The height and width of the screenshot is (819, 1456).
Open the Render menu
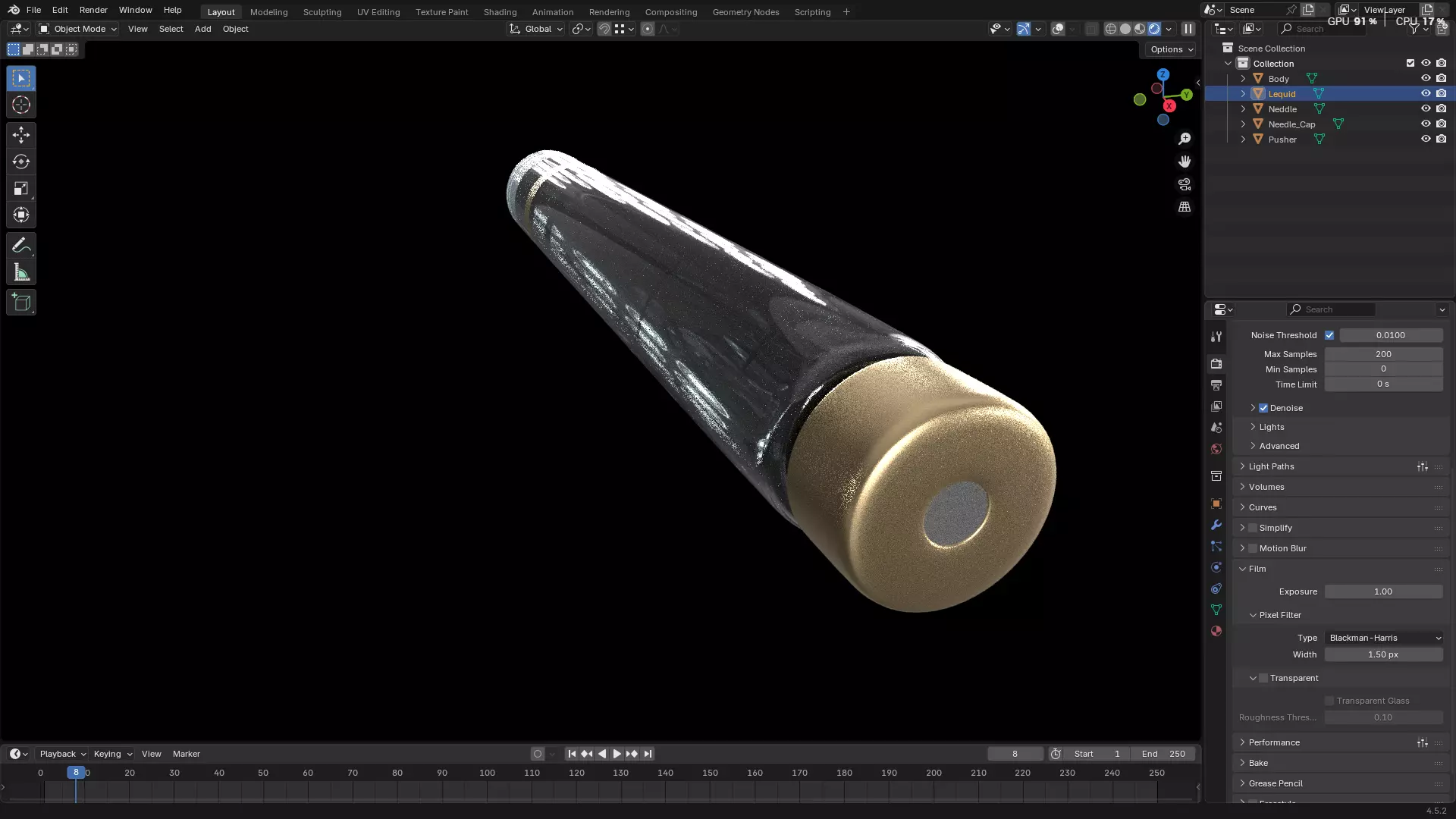click(x=93, y=10)
